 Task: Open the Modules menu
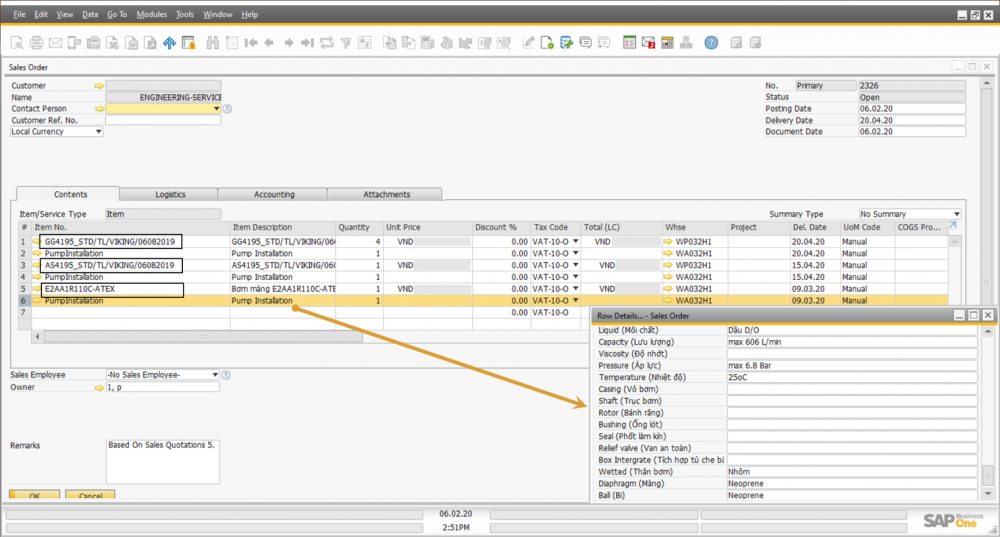(151, 14)
